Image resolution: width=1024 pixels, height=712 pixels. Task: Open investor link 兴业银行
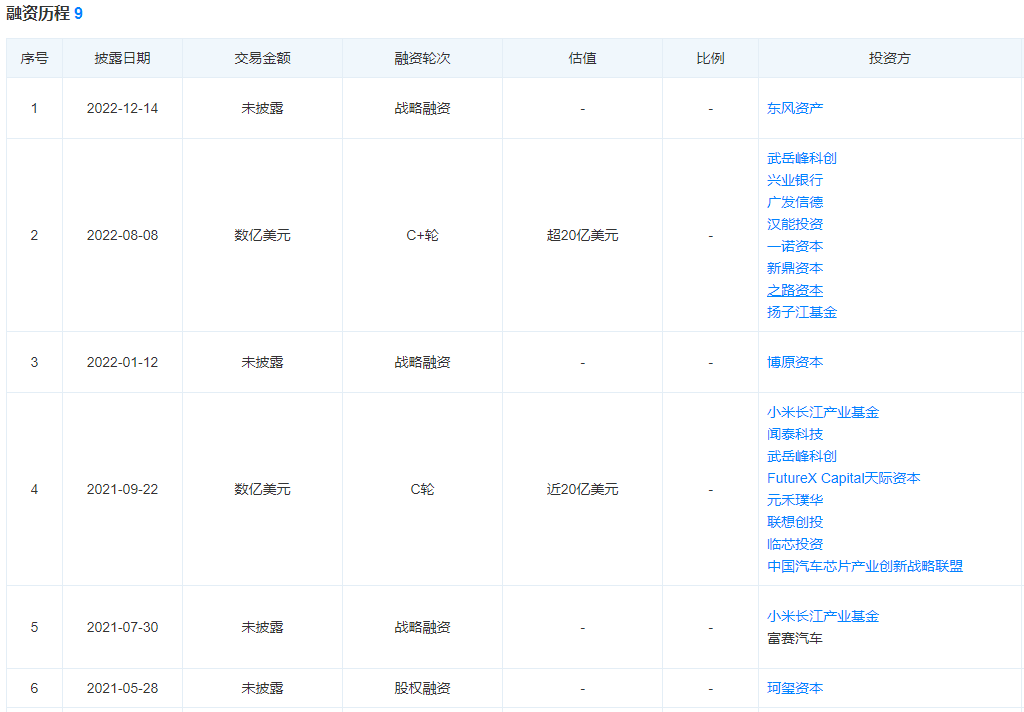click(x=795, y=180)
